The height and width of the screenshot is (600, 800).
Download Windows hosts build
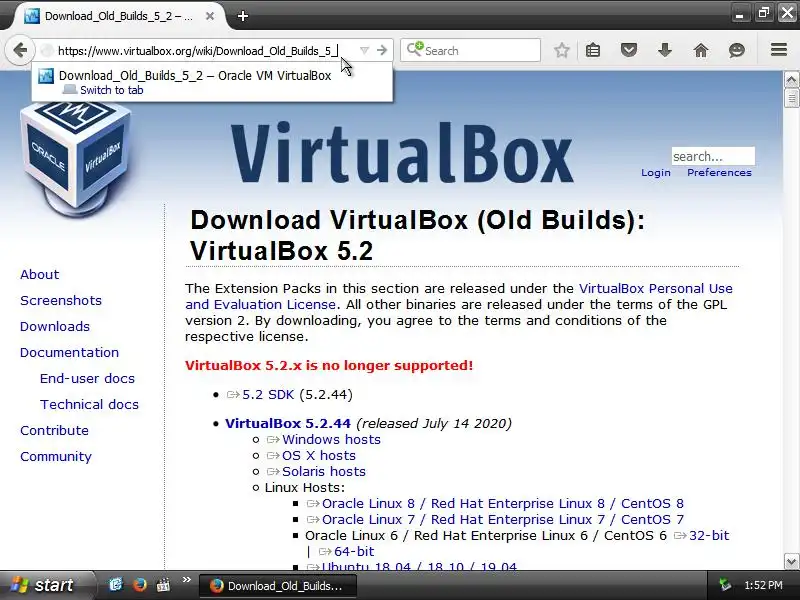331,440
